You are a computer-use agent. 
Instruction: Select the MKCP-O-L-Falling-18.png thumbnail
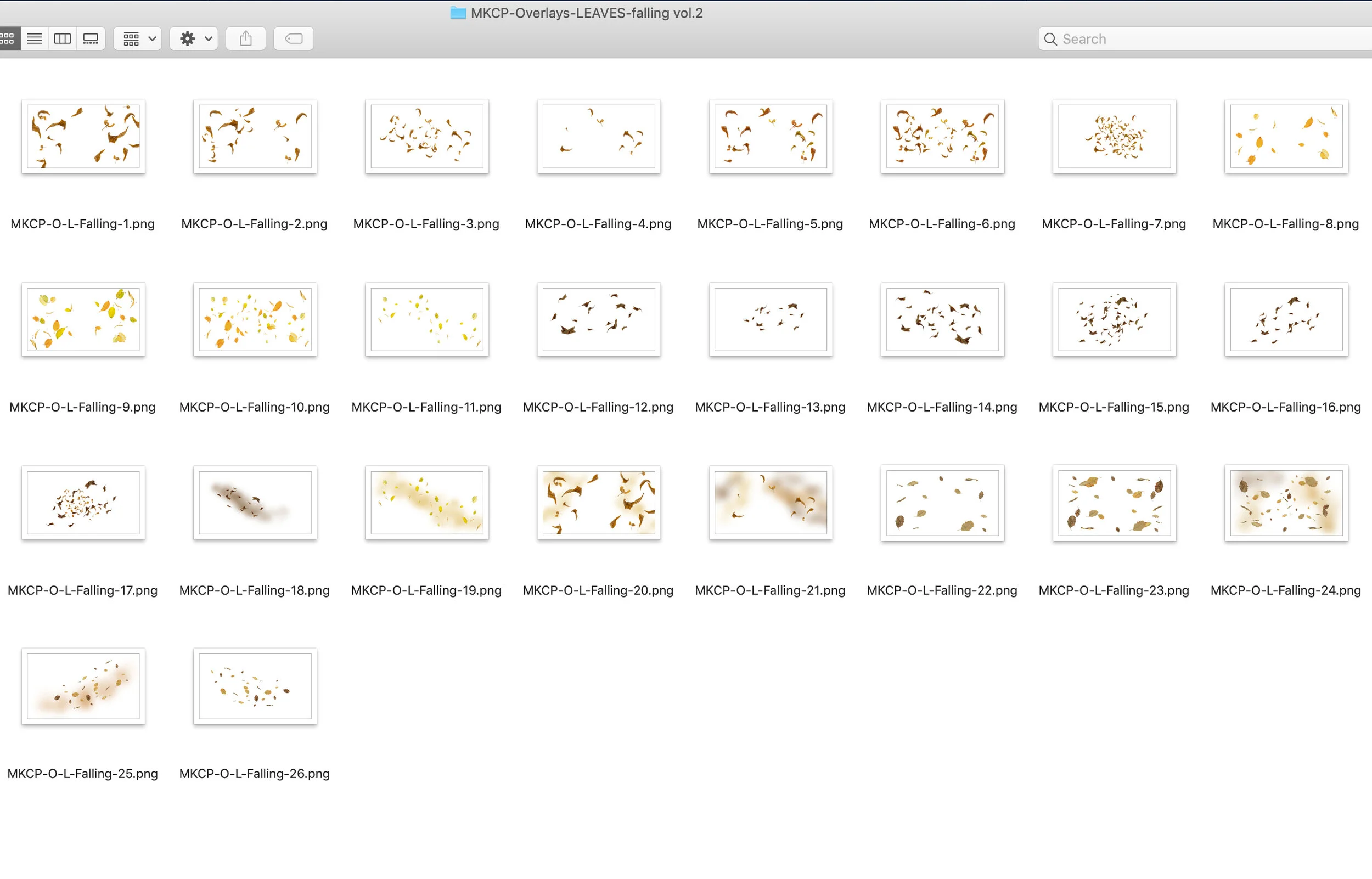coord(255,502)
